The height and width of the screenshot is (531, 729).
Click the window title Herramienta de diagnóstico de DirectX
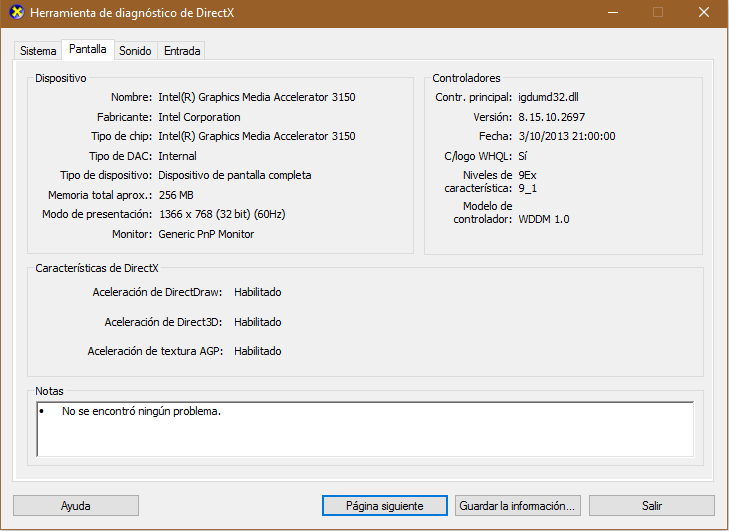(x=132, y=13)
